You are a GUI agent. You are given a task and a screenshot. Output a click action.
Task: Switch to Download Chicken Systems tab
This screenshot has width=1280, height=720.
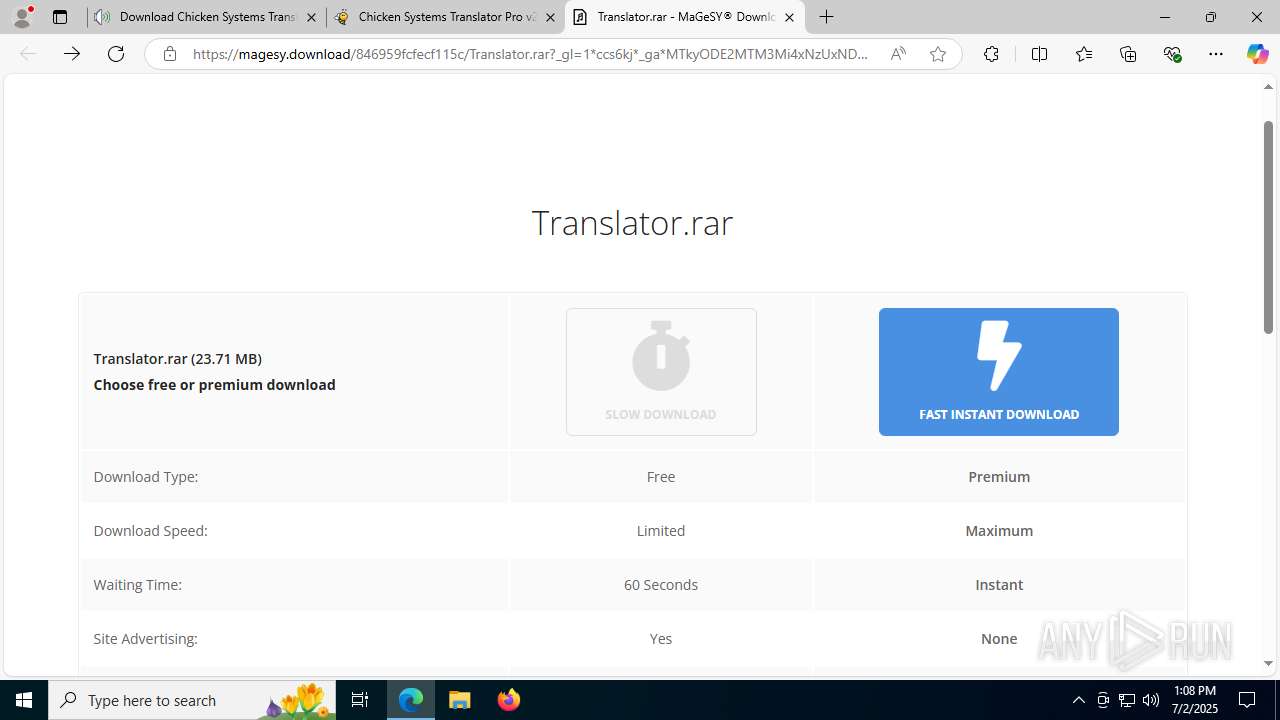click(207, 17)
